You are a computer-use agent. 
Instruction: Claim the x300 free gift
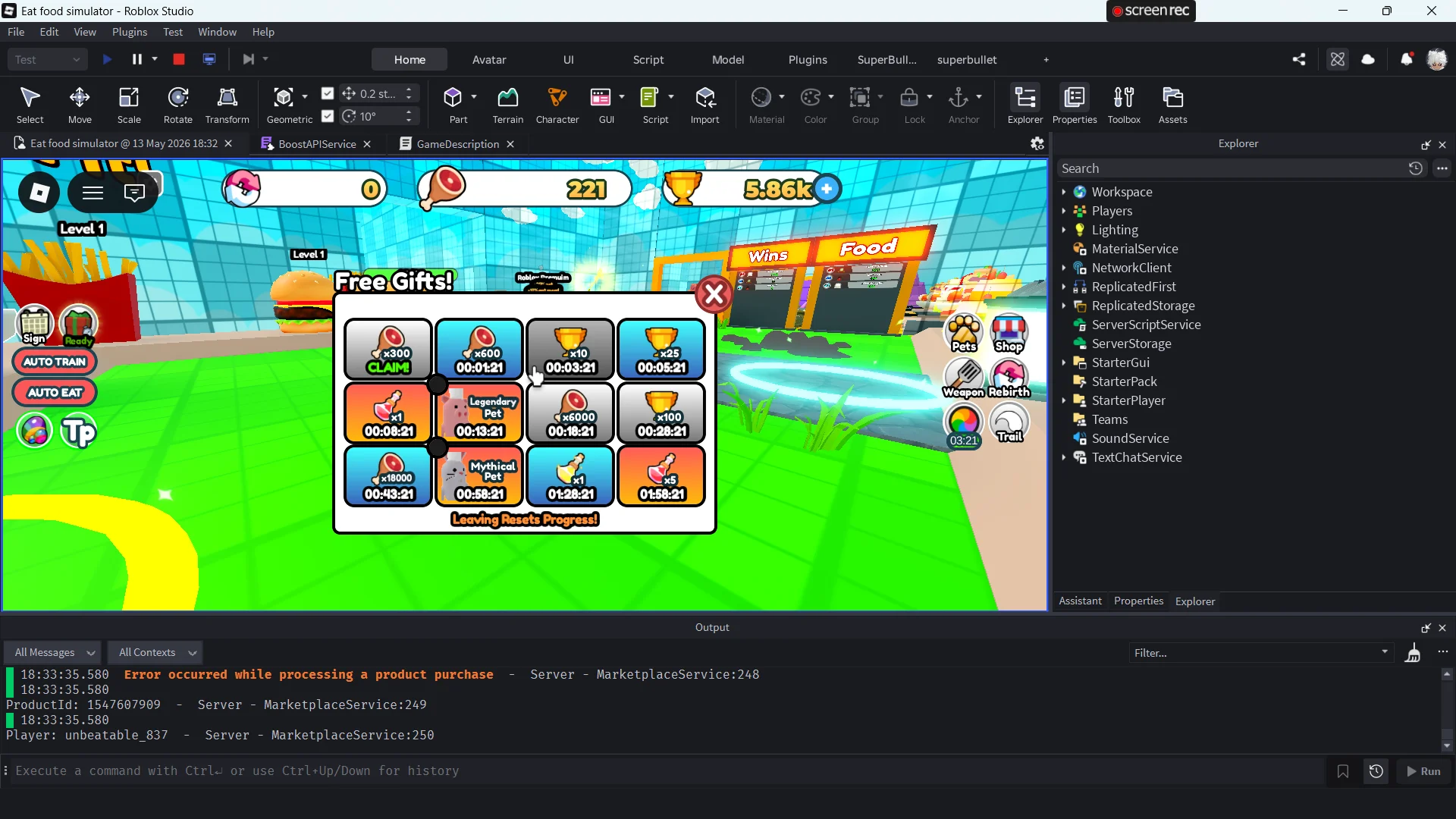click(x=388, y=350)
